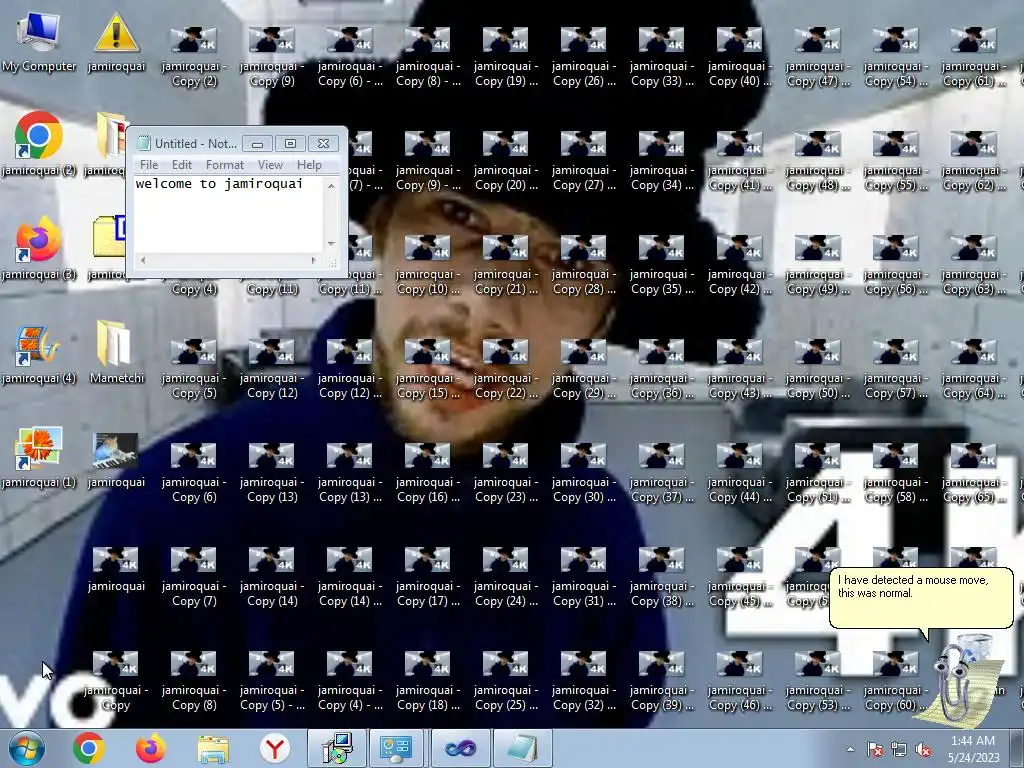Open the blue infinity taskbar application

coord(461,748)
